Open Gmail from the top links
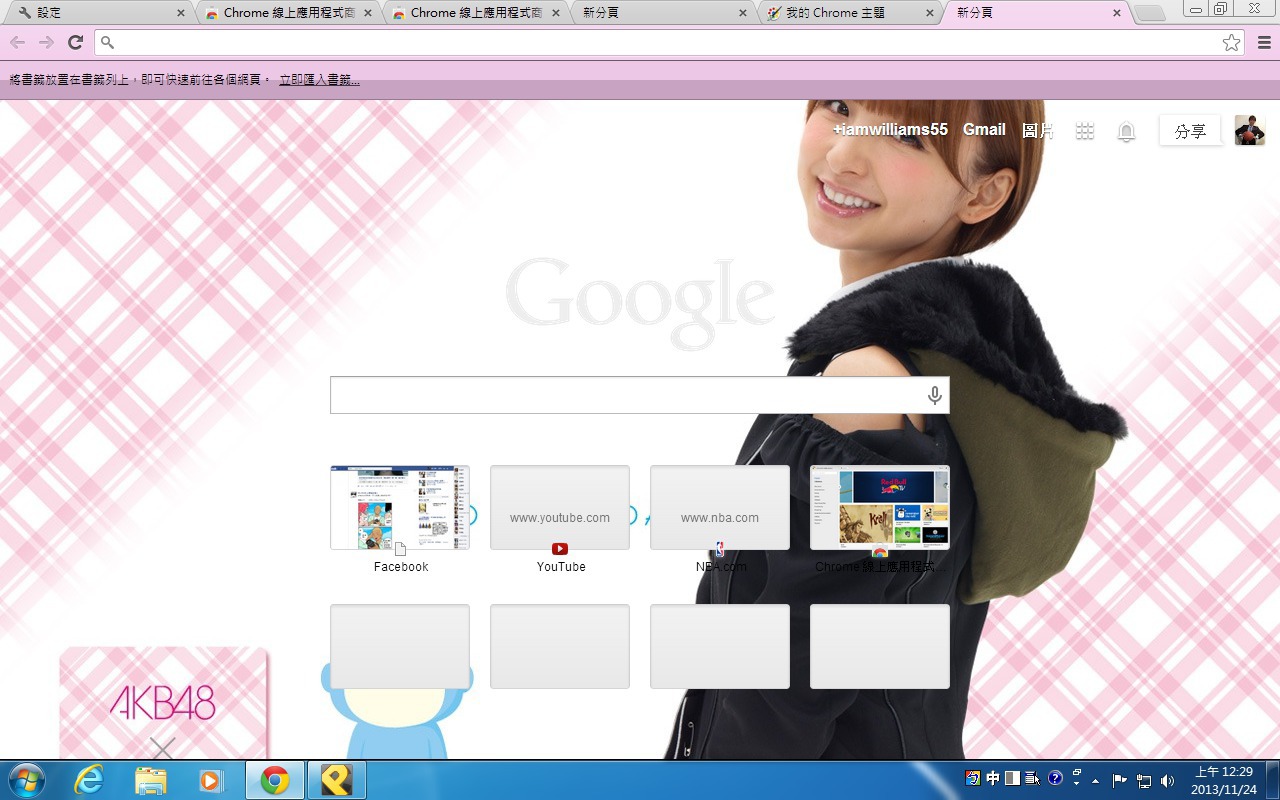This screenshot has height=800, width=1280. tap(984, 130)
